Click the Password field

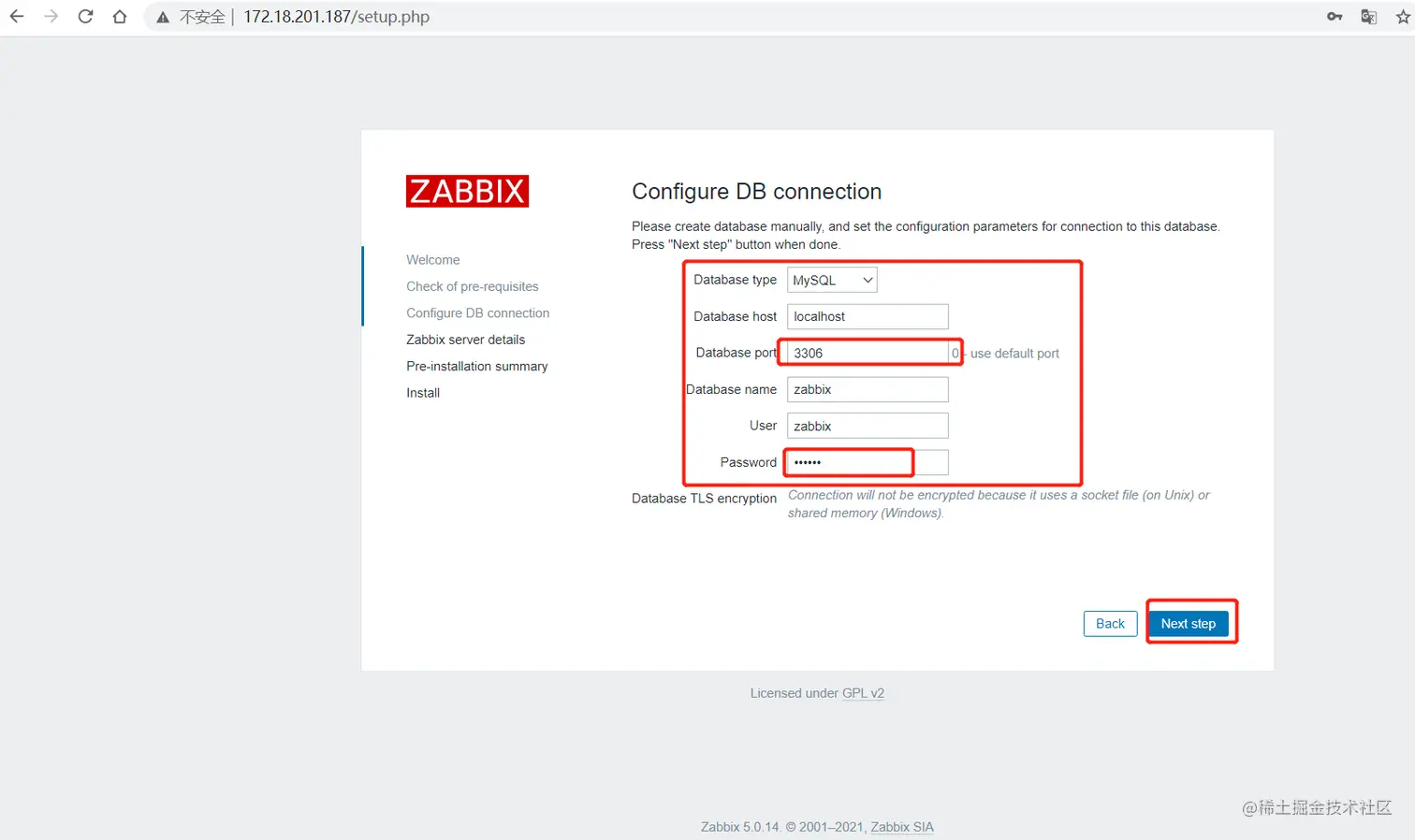868,462
